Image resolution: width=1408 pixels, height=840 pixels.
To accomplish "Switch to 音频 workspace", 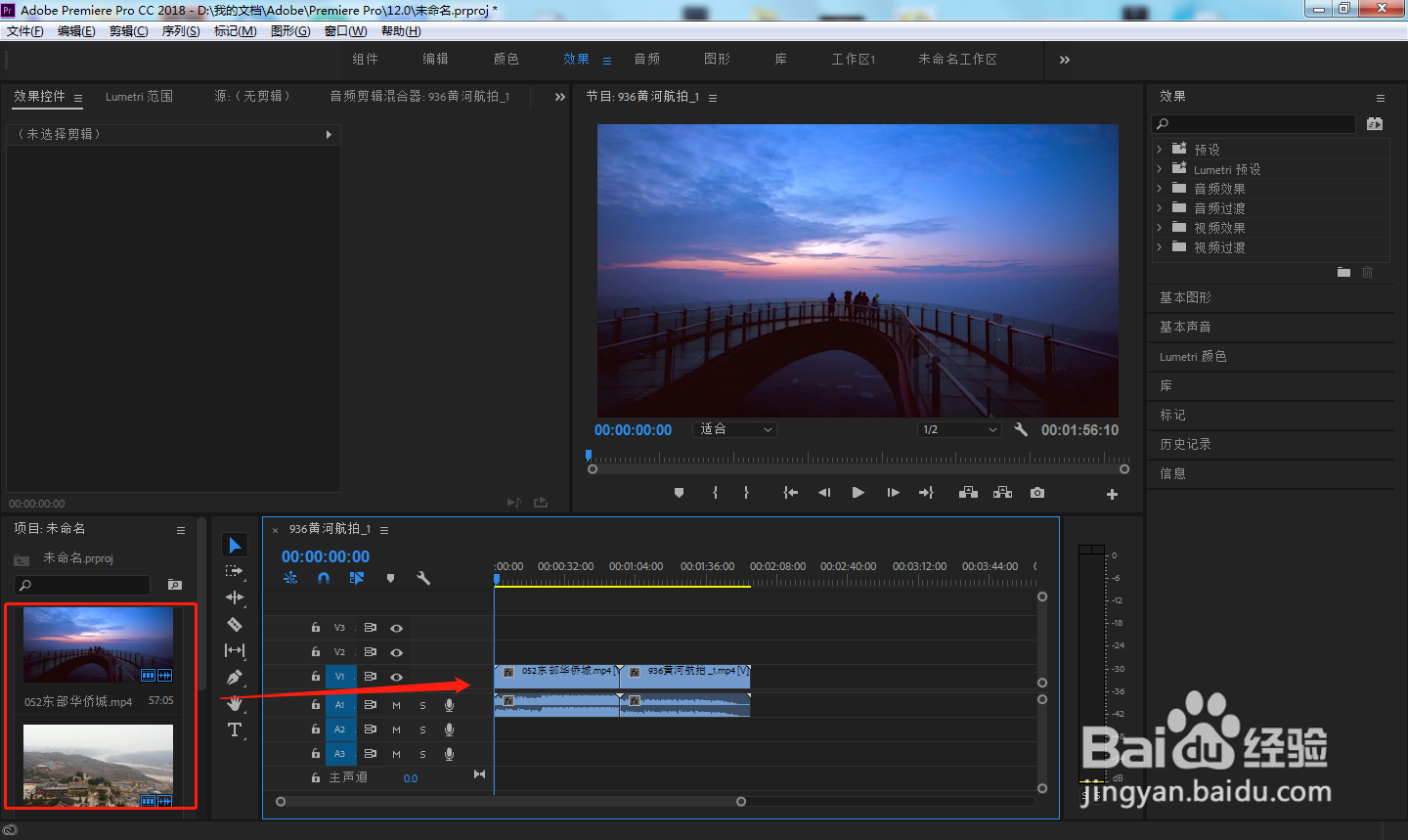I will point(647,59).
